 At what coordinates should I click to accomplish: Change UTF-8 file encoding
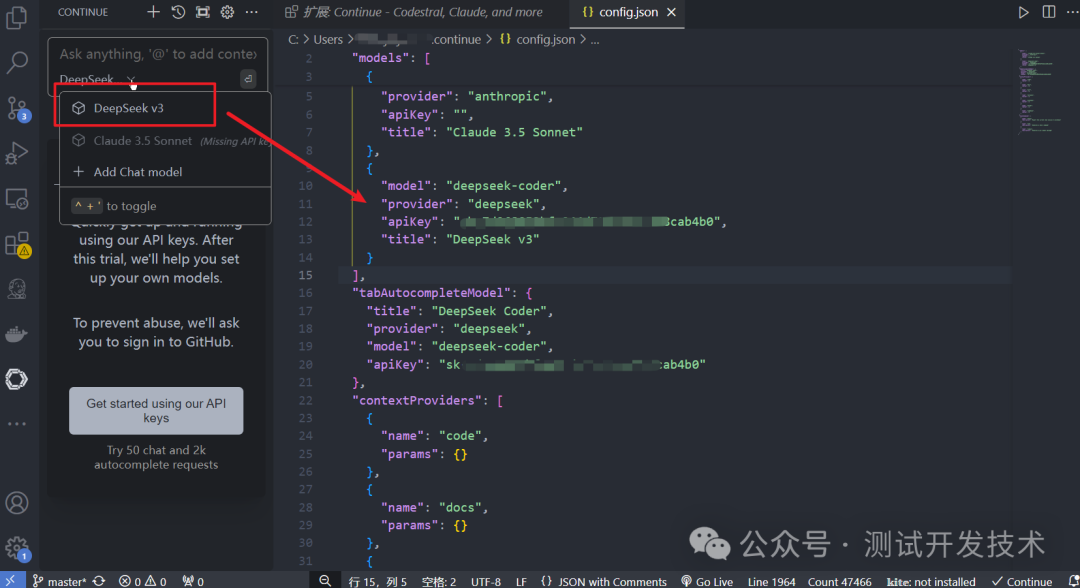point(486,581)
